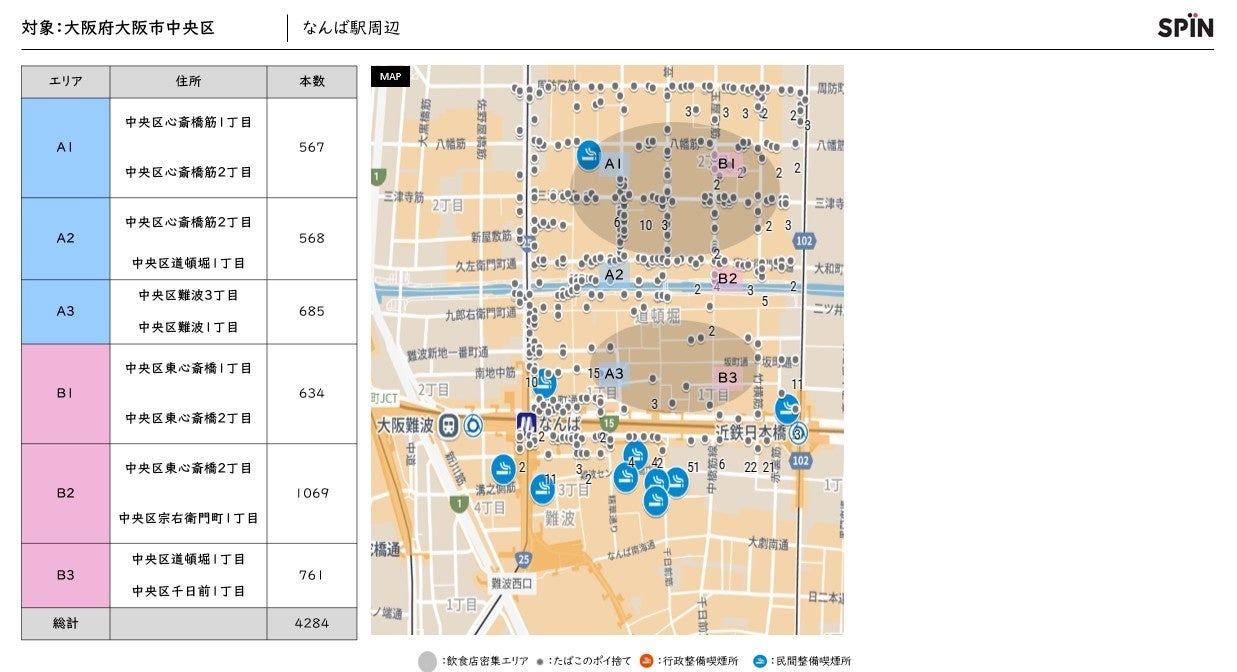Click the 道頓堀 map label
The width and height of the screenshot is (1237, 672).
click(x=659, y=316)
